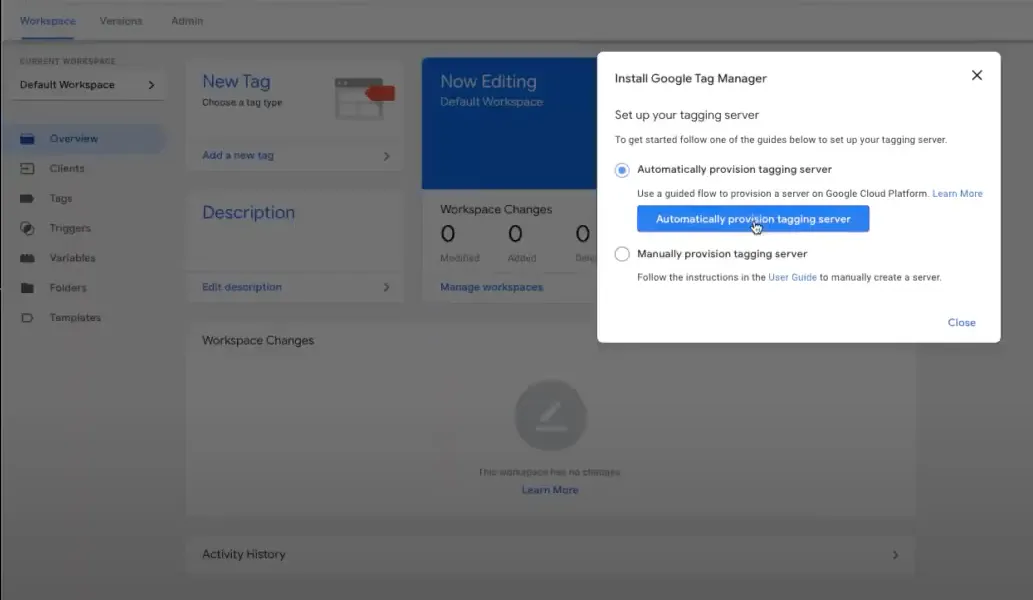
Task: Click the Close button in dialog
Action: (961, 323)
